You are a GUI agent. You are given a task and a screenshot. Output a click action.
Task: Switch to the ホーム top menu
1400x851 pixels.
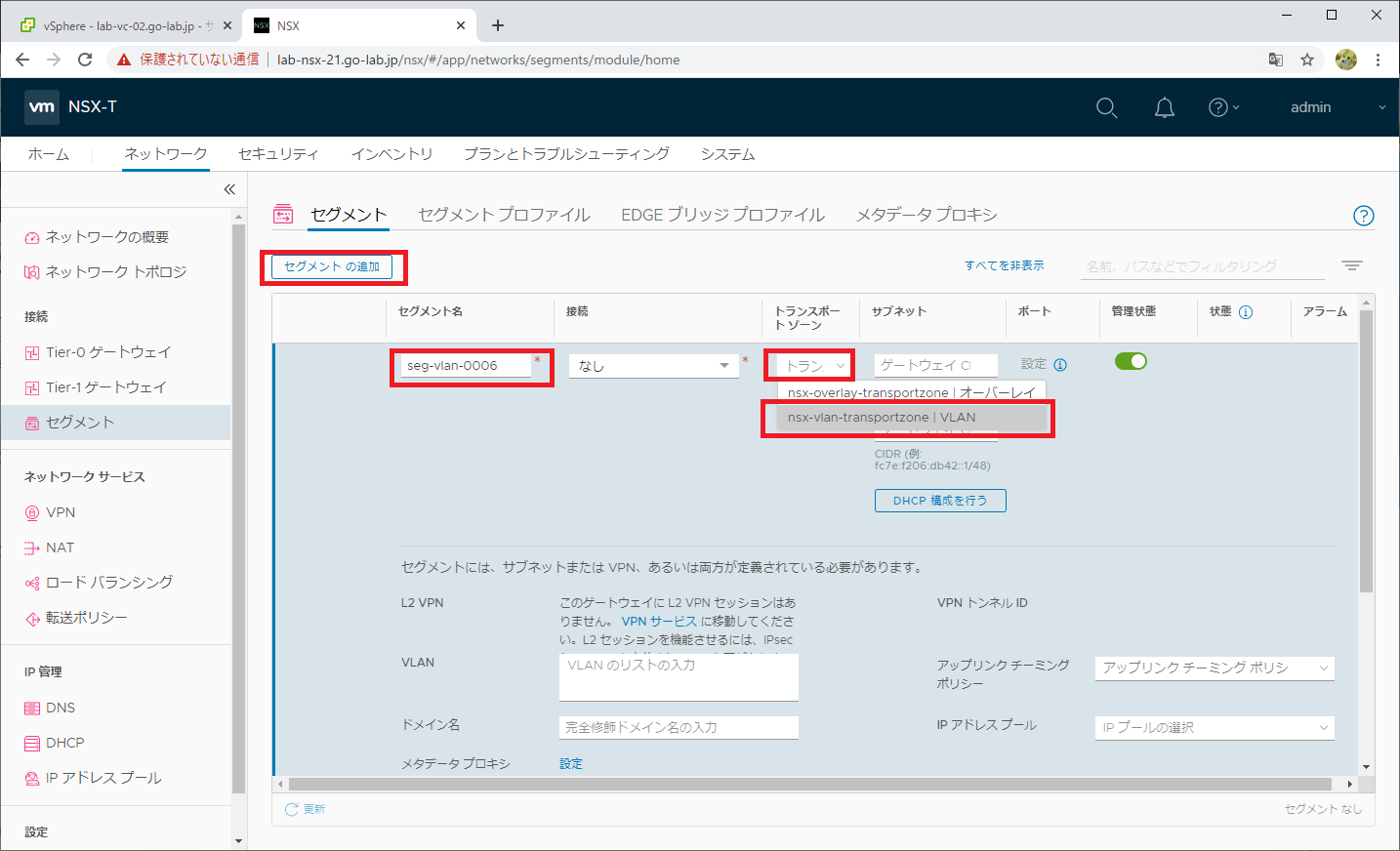click(48, 154)
